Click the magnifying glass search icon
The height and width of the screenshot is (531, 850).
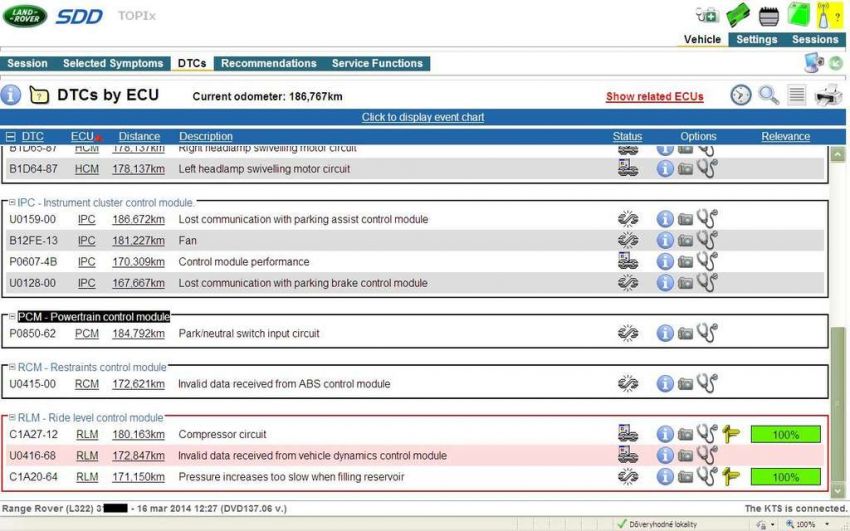(768, 96)
